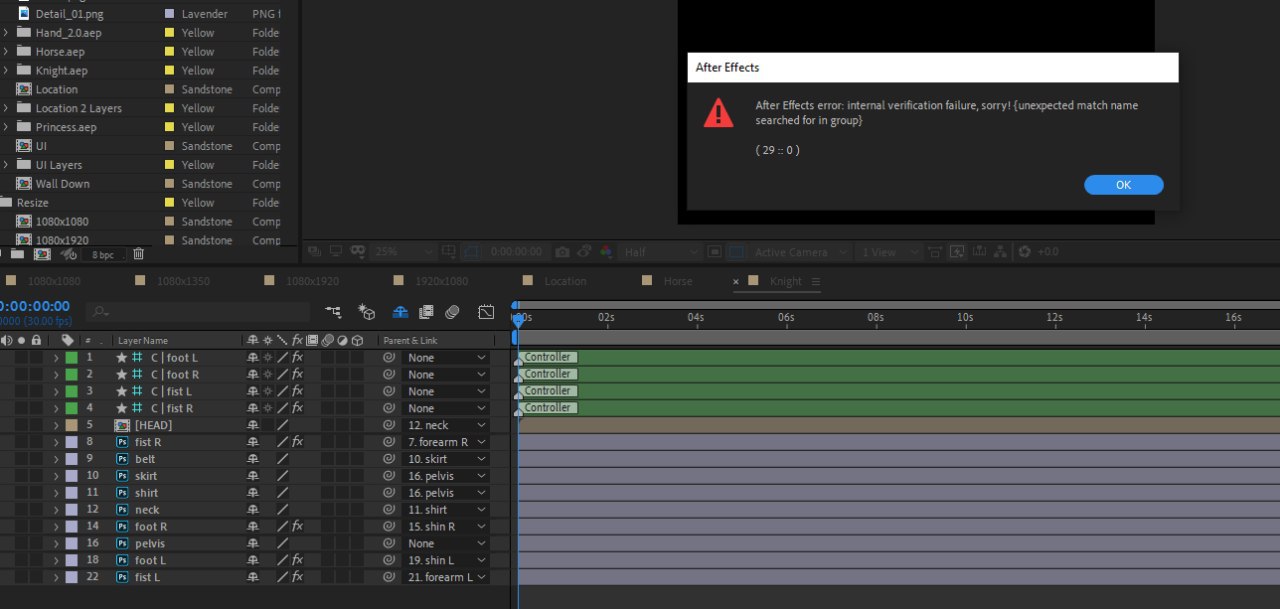Toggle shy switch on skirt layer
The width and height of the screenshot is (1280, 609).
253,476
